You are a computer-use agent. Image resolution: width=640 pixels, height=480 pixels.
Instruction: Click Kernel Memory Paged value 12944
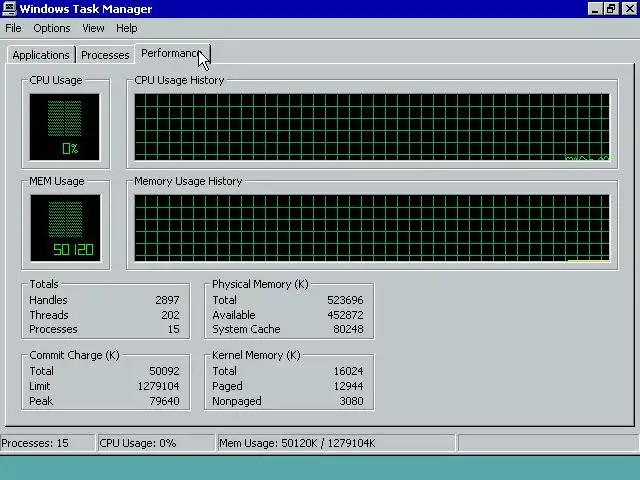click(x=348, y=386)
